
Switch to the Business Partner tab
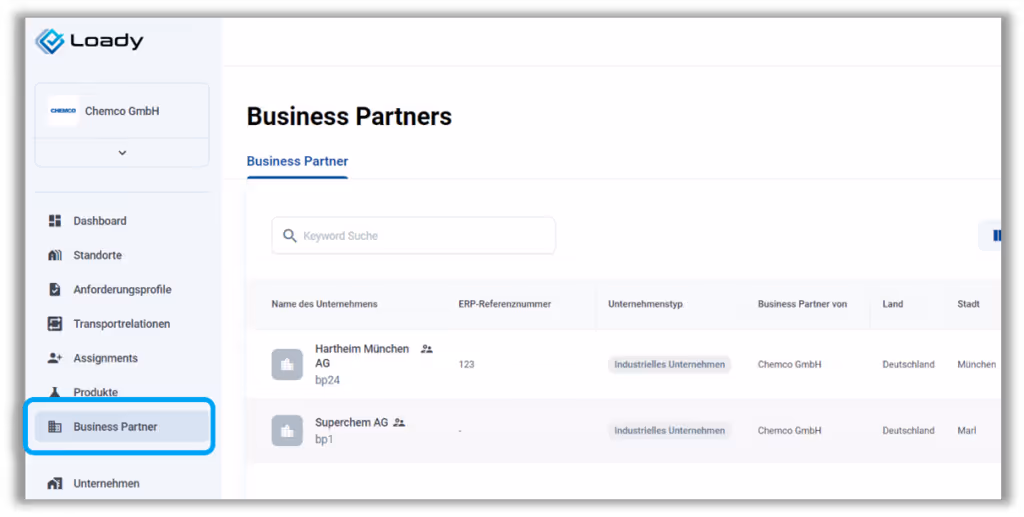click(297, 161)
